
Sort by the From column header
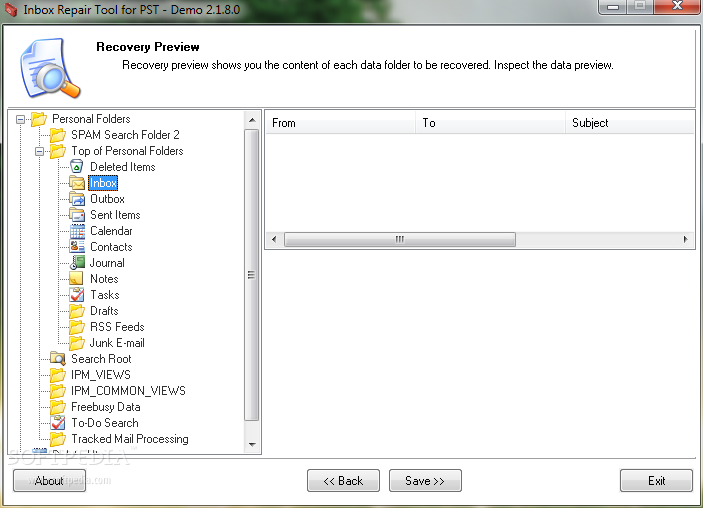(340, 123)
